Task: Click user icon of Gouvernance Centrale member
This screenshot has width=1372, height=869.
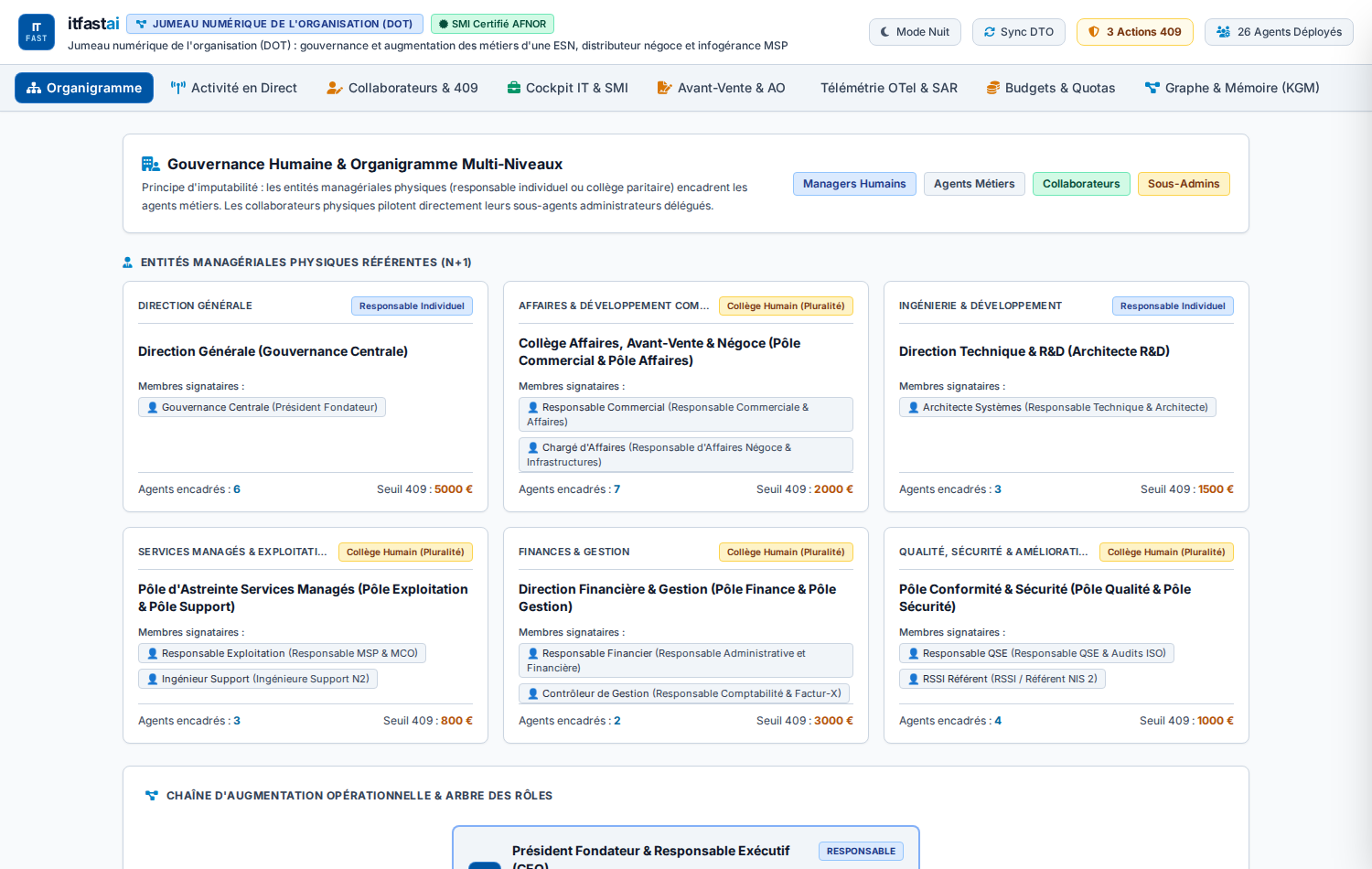Action: 153,408
